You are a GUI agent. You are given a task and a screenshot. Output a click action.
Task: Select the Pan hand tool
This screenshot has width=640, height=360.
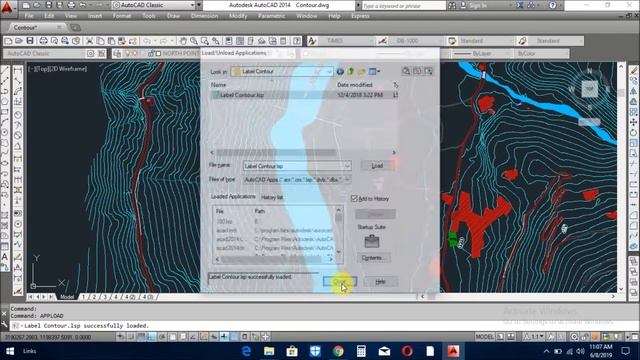tap(183, 41)
